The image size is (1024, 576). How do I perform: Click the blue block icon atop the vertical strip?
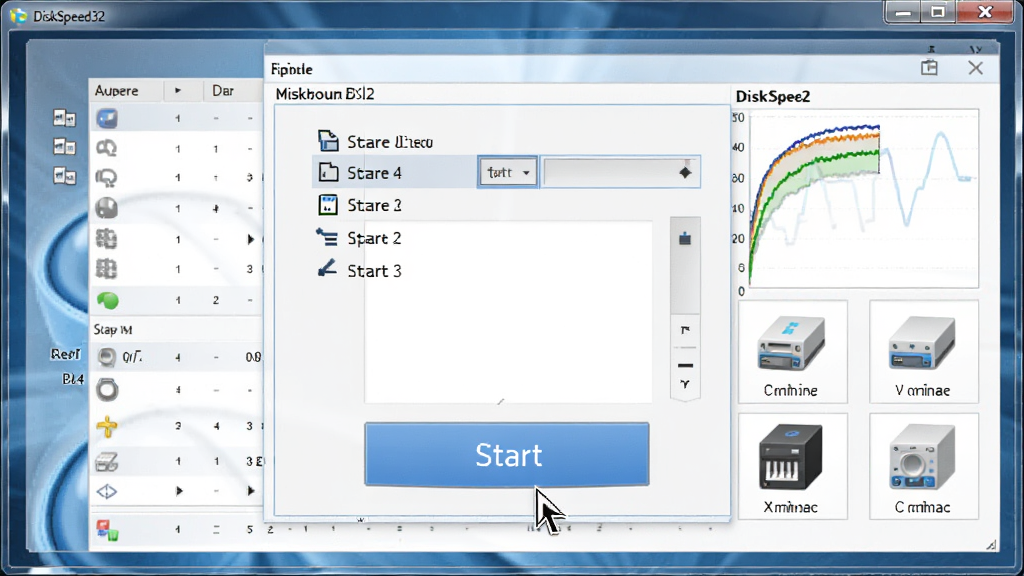684,238
